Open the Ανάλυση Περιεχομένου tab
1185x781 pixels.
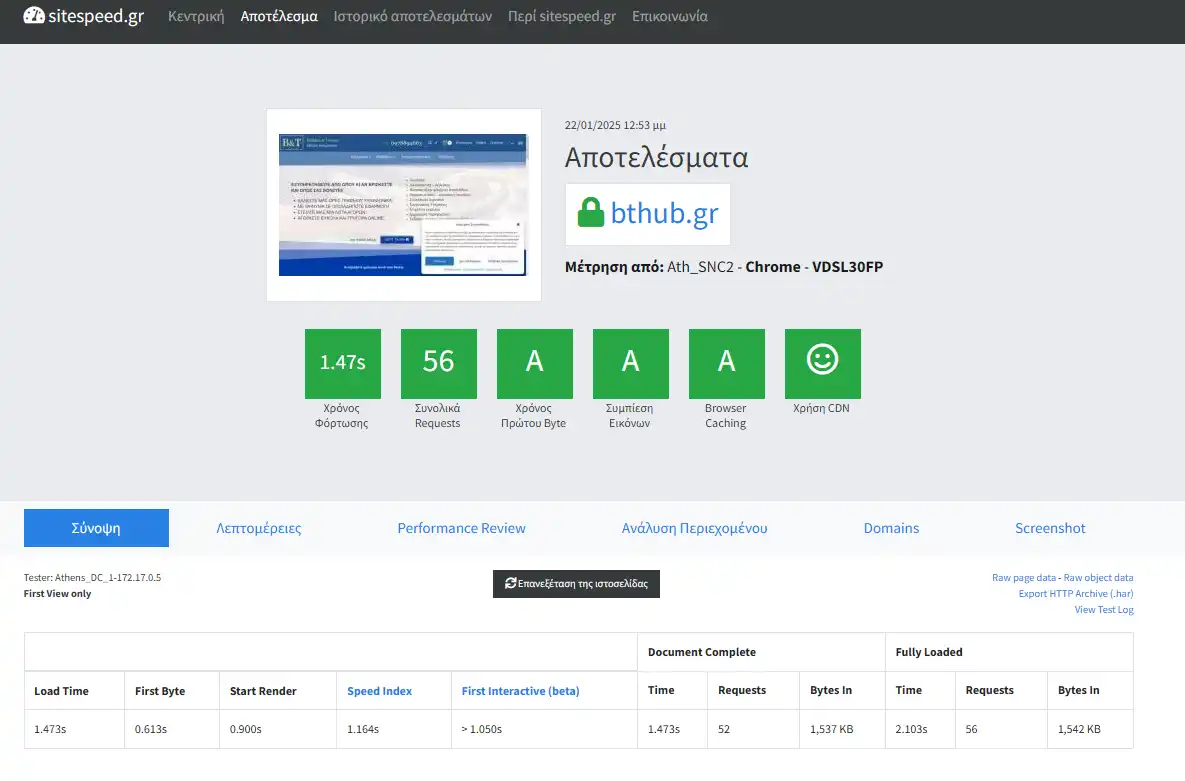(x=694, y=528)
